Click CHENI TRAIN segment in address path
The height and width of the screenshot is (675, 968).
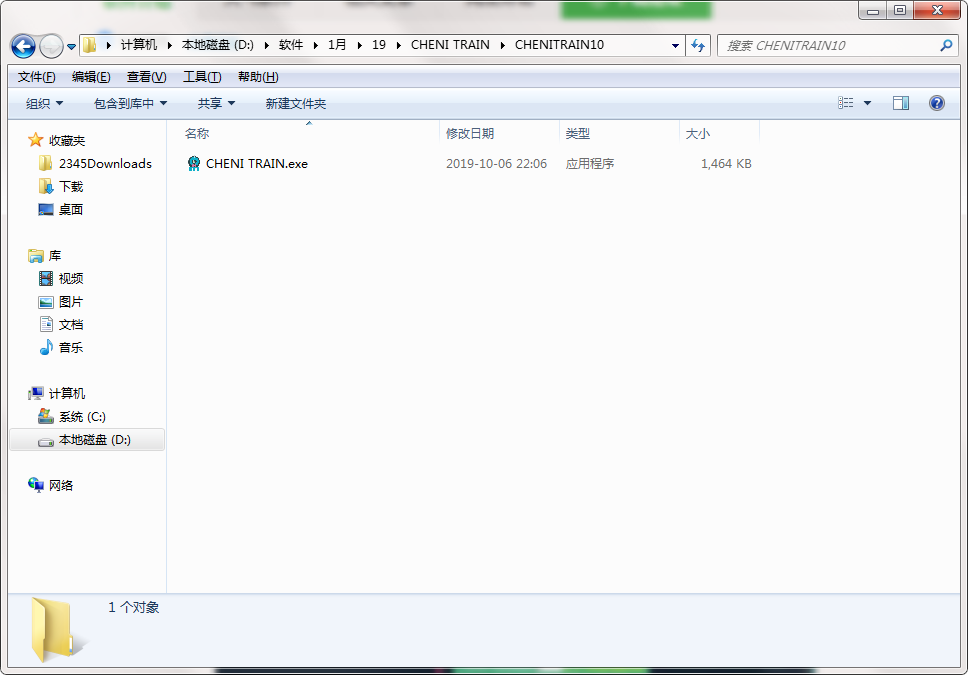(450, 45)
